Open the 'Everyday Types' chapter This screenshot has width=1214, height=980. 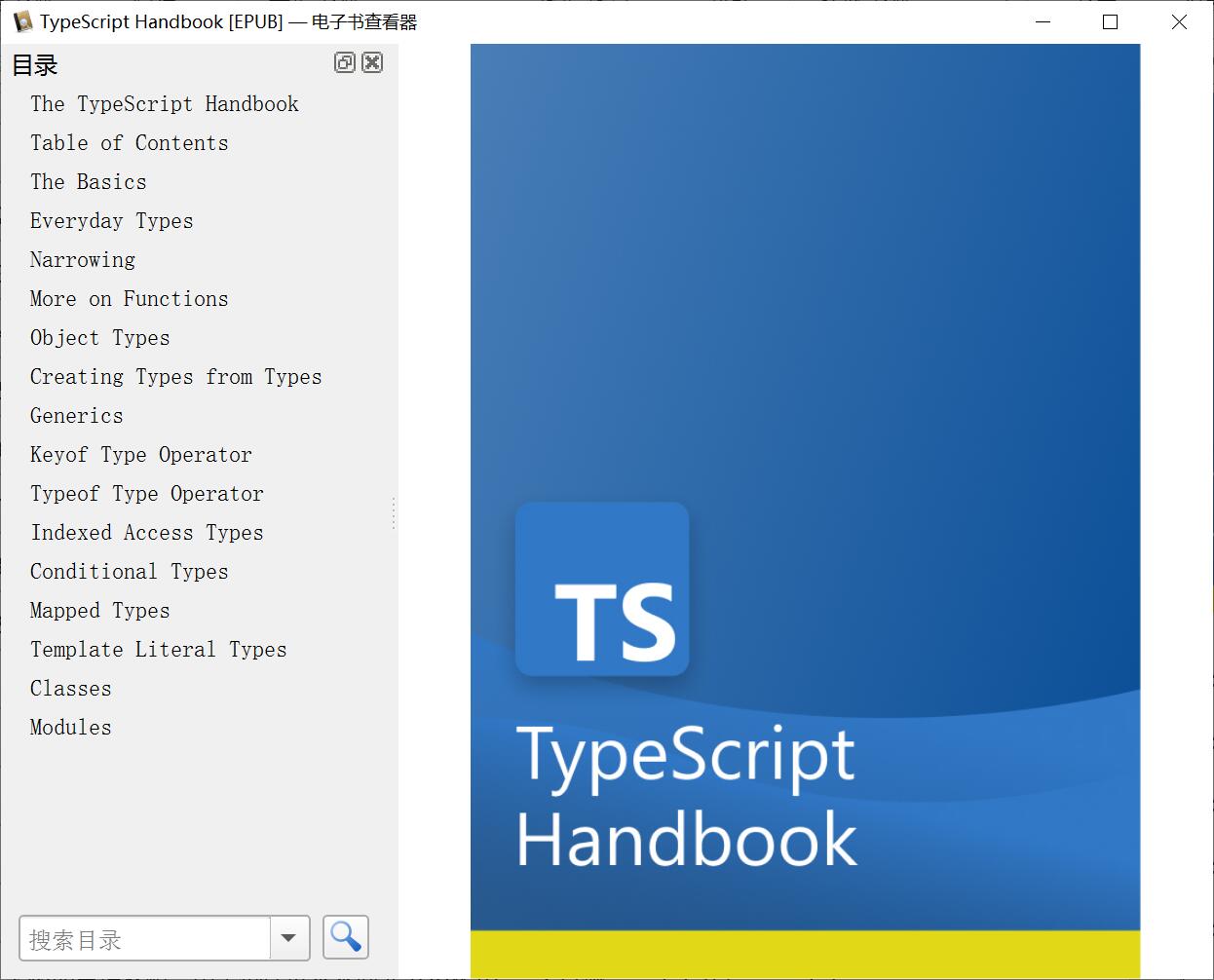point(111,221)
